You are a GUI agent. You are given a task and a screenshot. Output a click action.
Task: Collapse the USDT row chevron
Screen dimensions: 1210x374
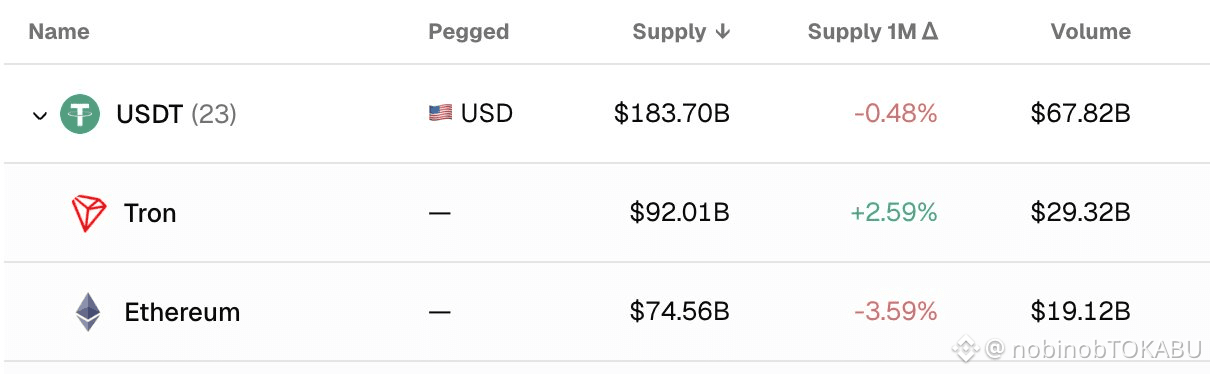click(40, 115)
